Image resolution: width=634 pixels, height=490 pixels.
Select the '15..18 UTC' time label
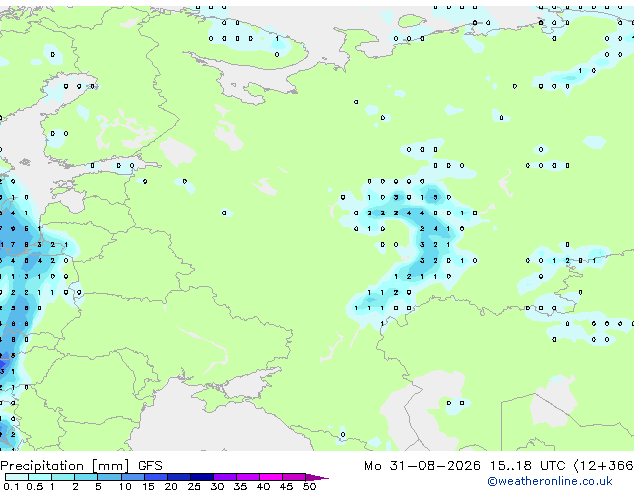click(527, 466)
